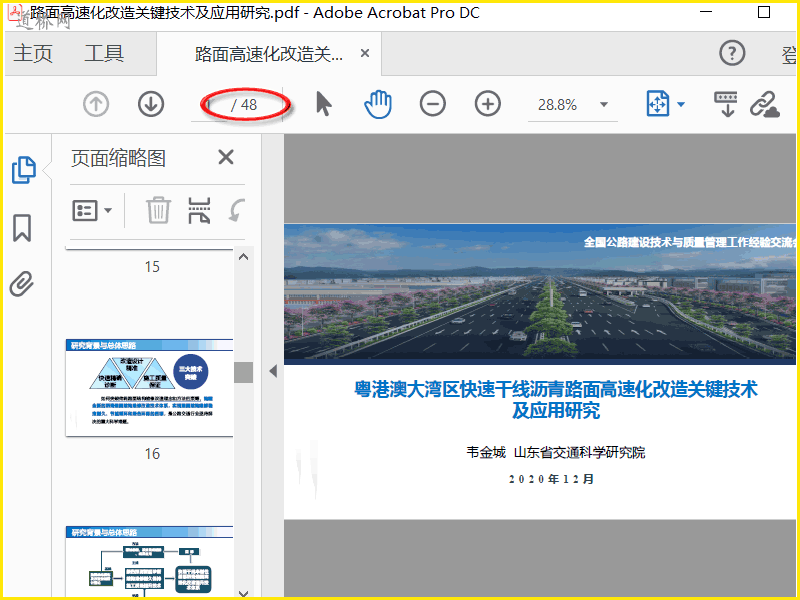
Task: Click the page label 16 text
Action: pos(152,454)
